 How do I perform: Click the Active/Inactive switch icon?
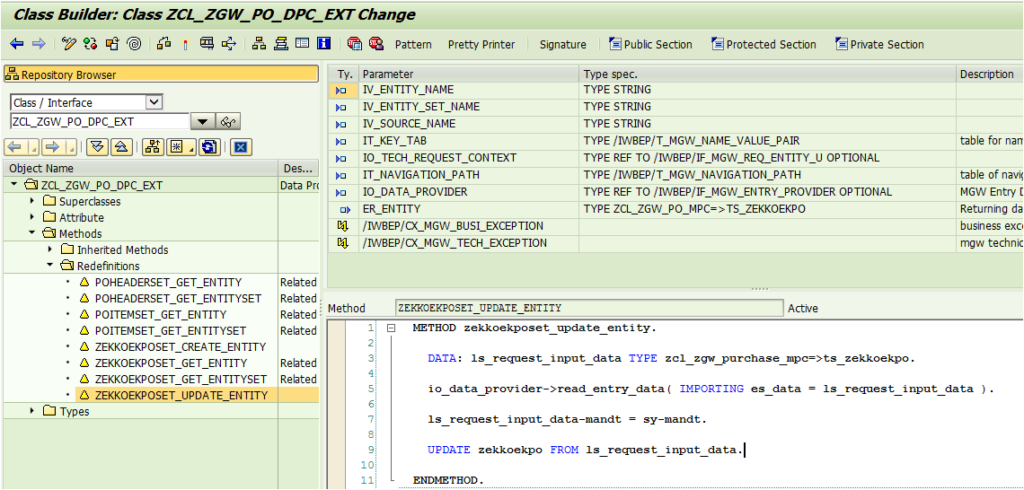pos(90,44)
